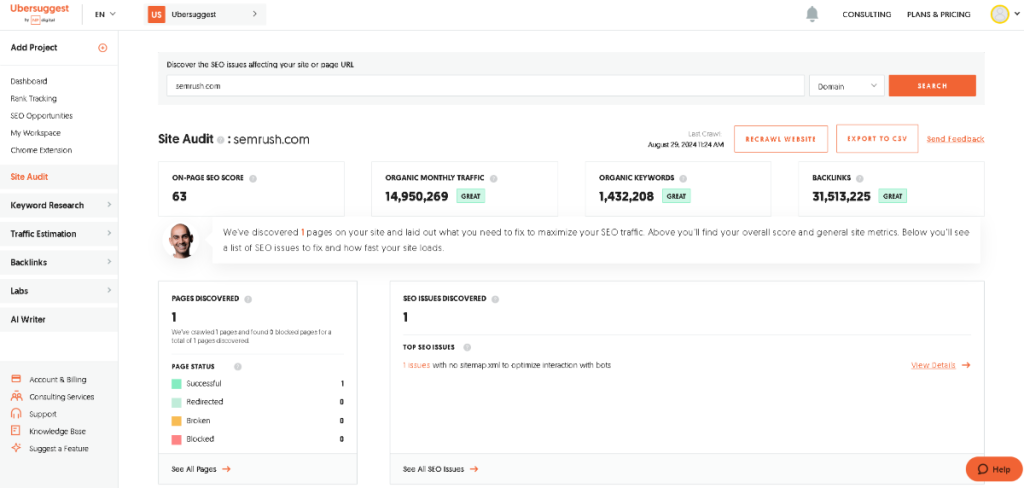Screen dimensions: 1024x488
Task: Click the orange SEARCH button
Action: pos(932,86)
